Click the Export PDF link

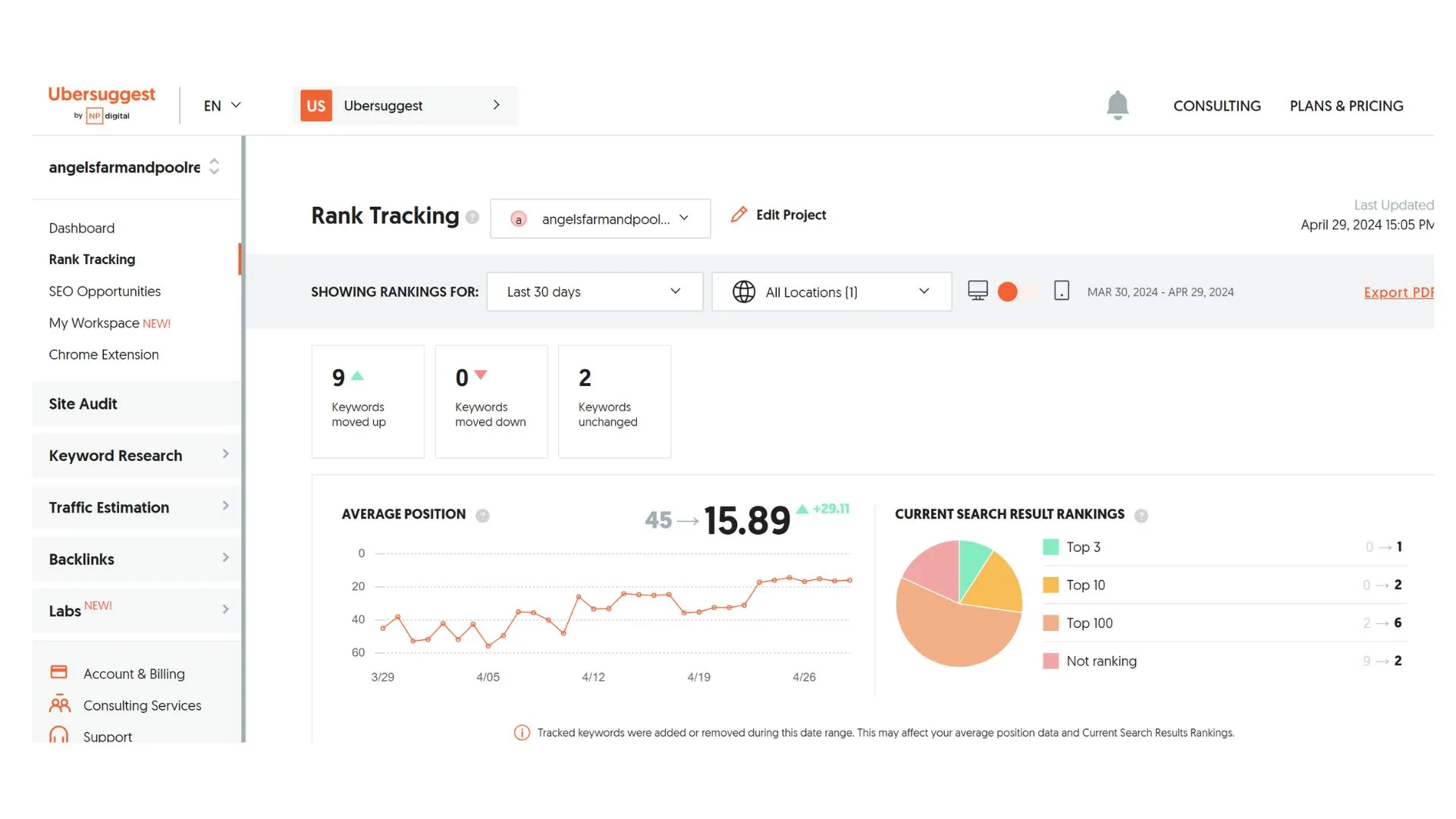1398,293
